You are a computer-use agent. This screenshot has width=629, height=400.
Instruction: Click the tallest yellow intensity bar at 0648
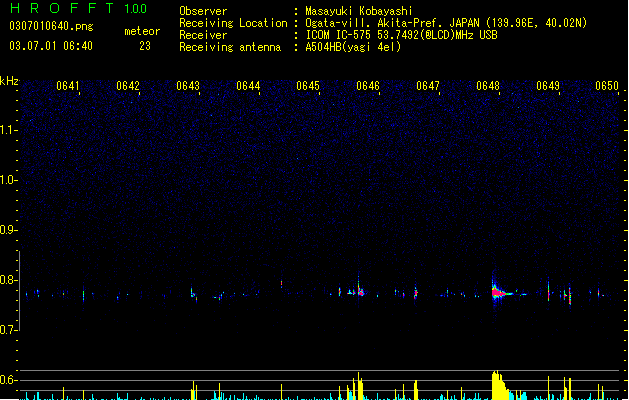(x=497, y=385)
